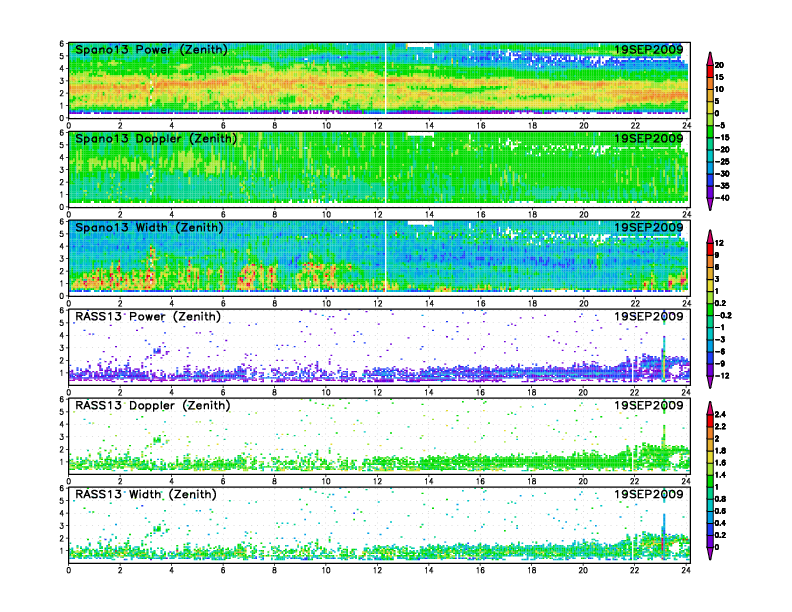Click the '2.4' label on the bottom colorbar

click(720, 414)
